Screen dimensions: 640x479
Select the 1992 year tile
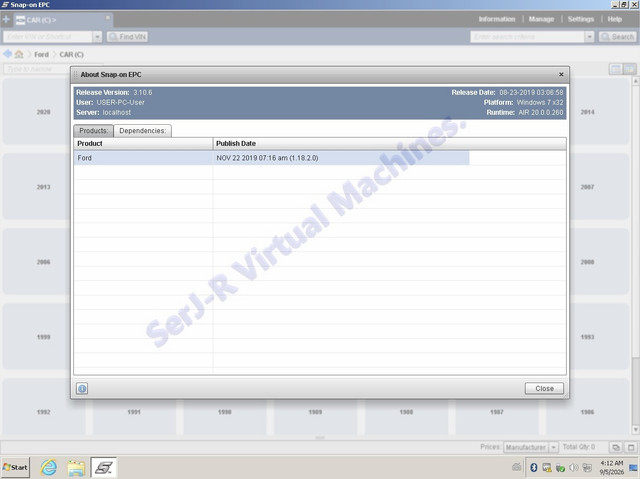tap(44, 412)
